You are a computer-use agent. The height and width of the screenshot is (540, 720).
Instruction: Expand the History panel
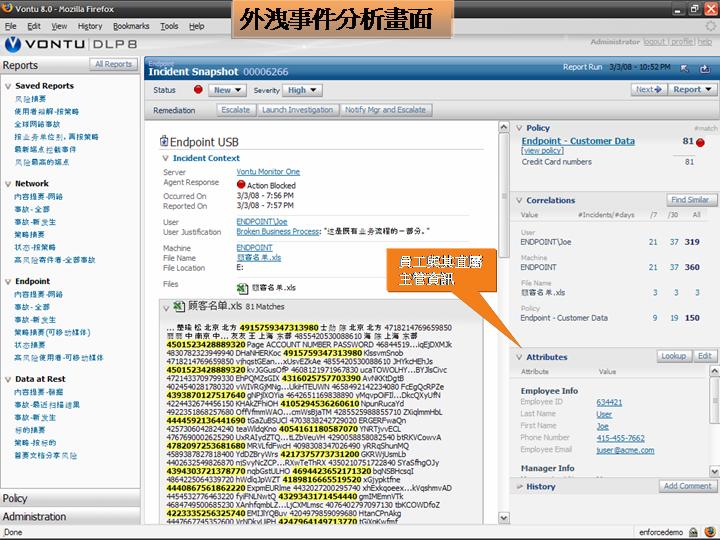(x=519, y=487)
